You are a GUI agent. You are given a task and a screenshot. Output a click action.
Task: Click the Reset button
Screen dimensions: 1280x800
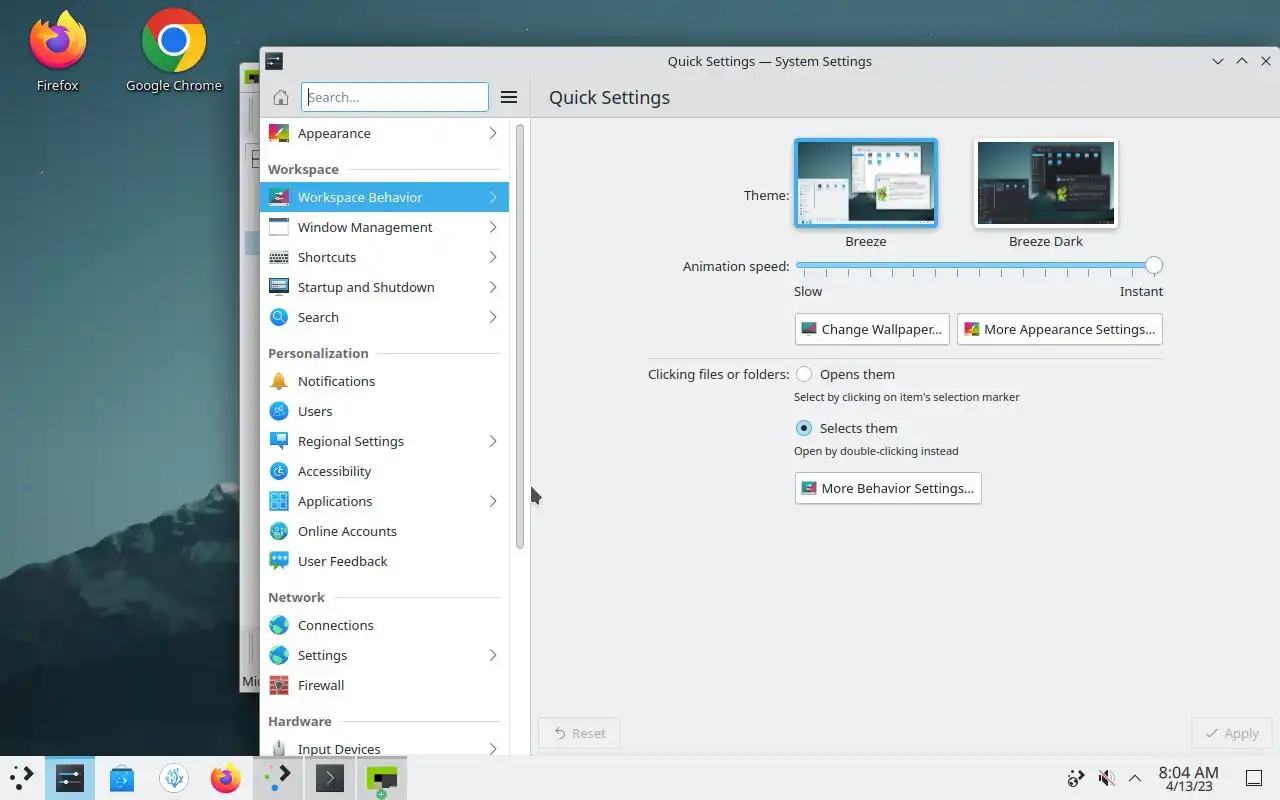(579, 733)
